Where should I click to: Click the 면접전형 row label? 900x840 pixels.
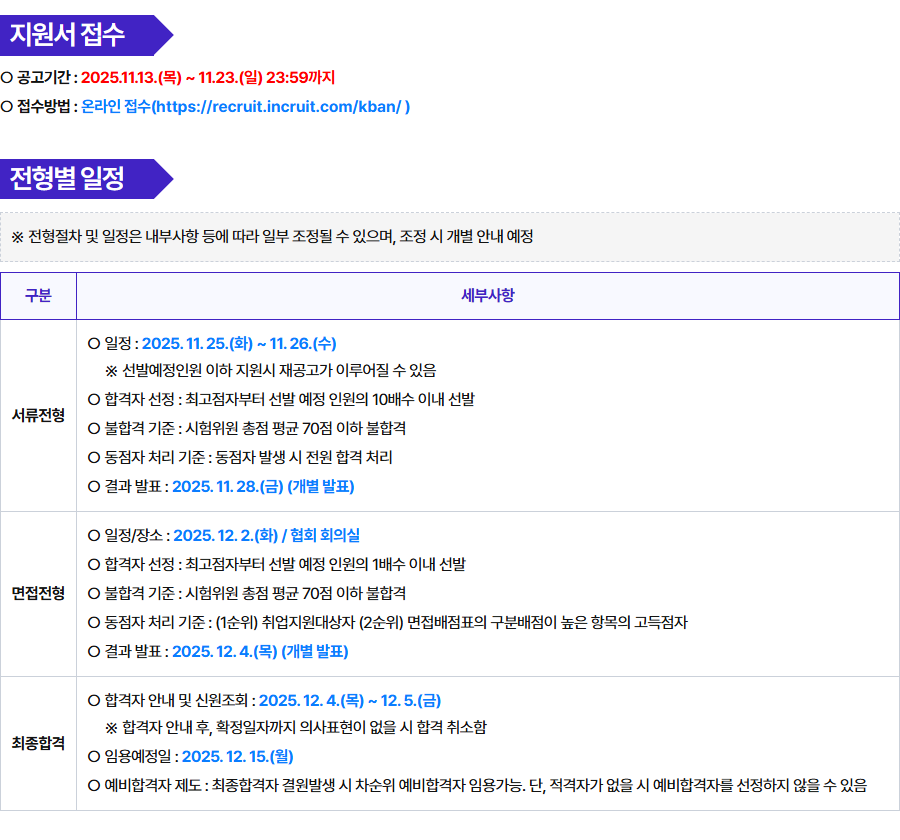38,593
